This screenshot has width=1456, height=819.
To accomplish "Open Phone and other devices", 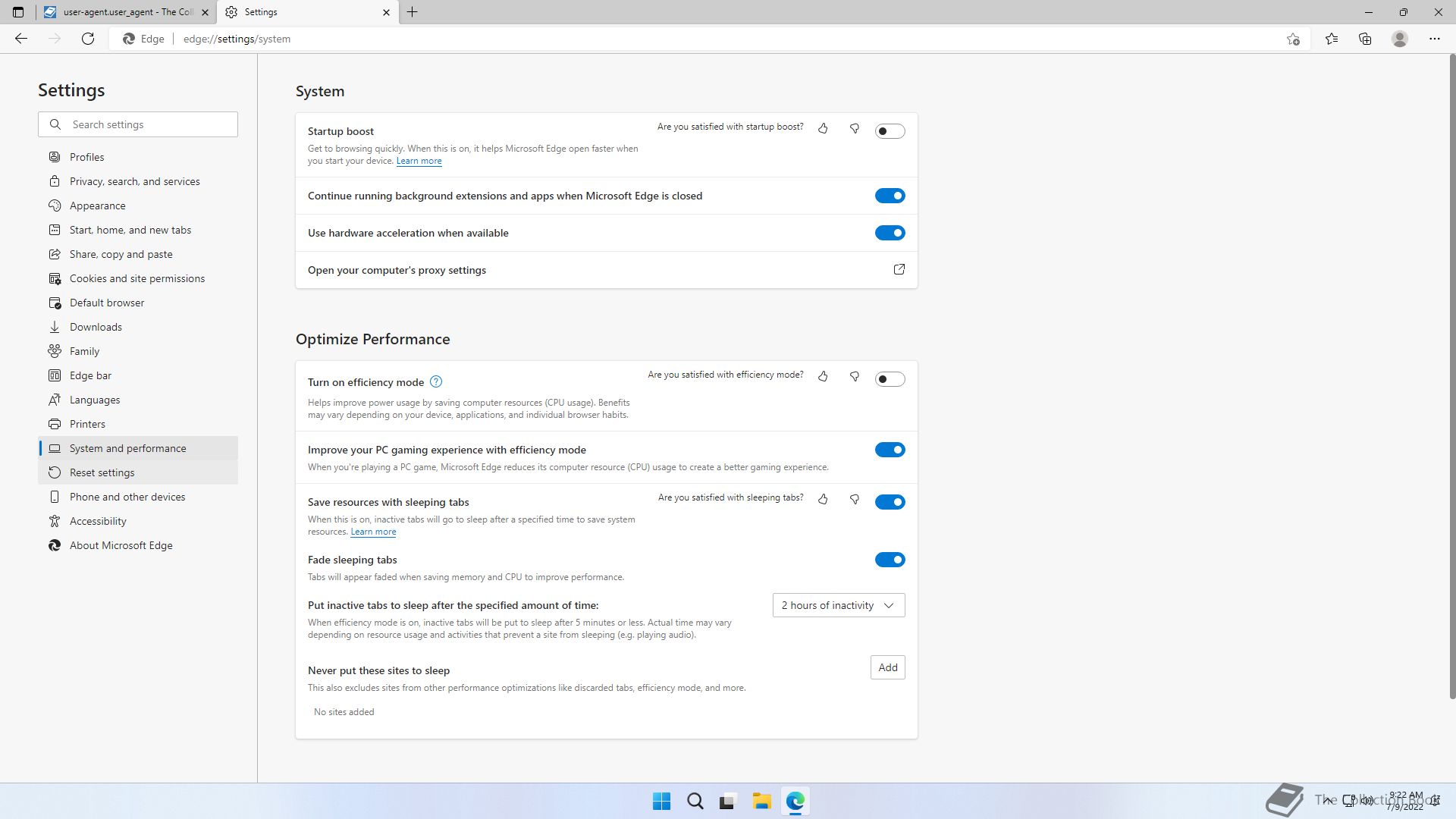I will click(138, 497).
